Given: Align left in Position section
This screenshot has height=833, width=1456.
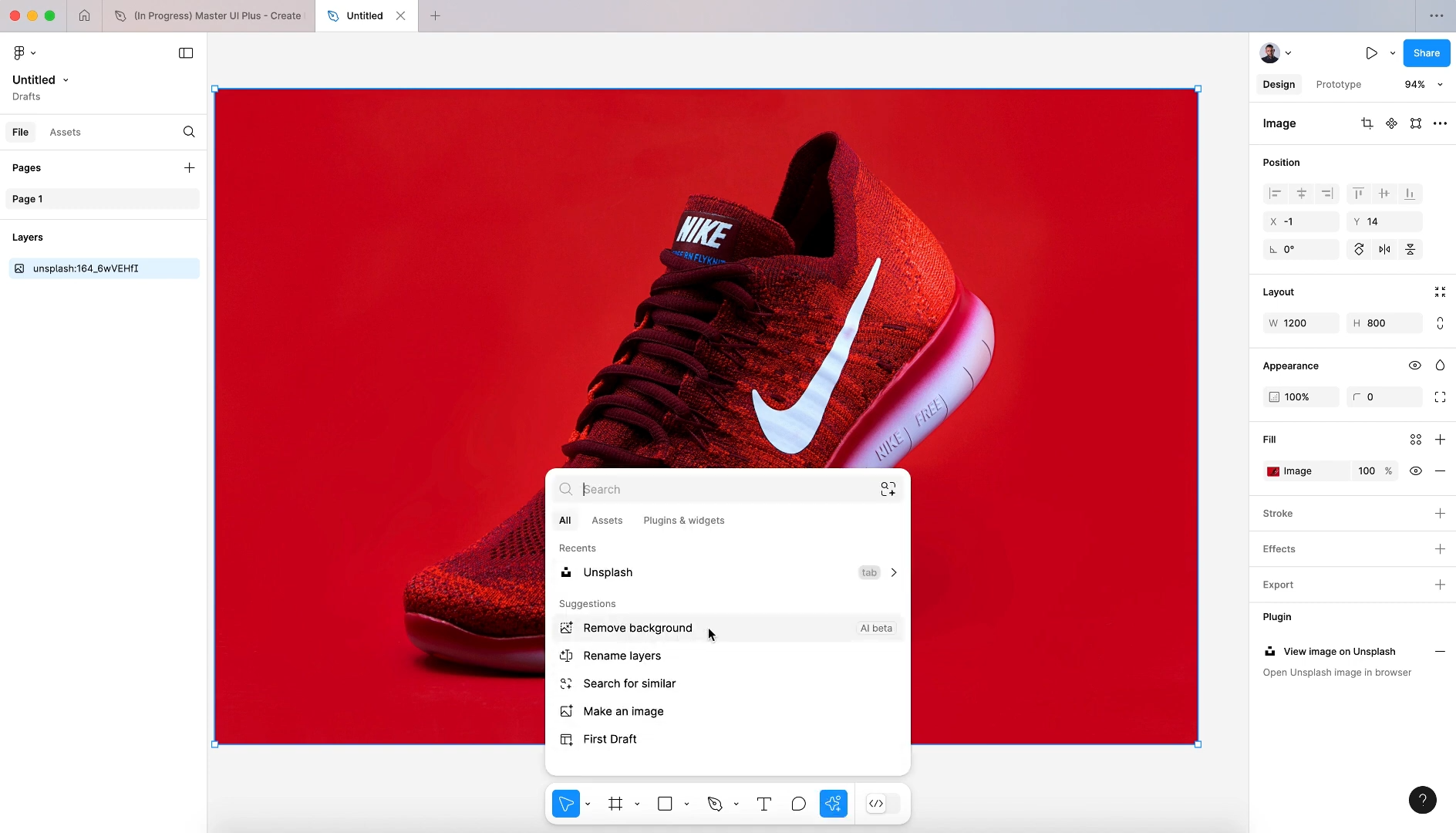Looking at the screenshot, I should (x=1276, y=194).
